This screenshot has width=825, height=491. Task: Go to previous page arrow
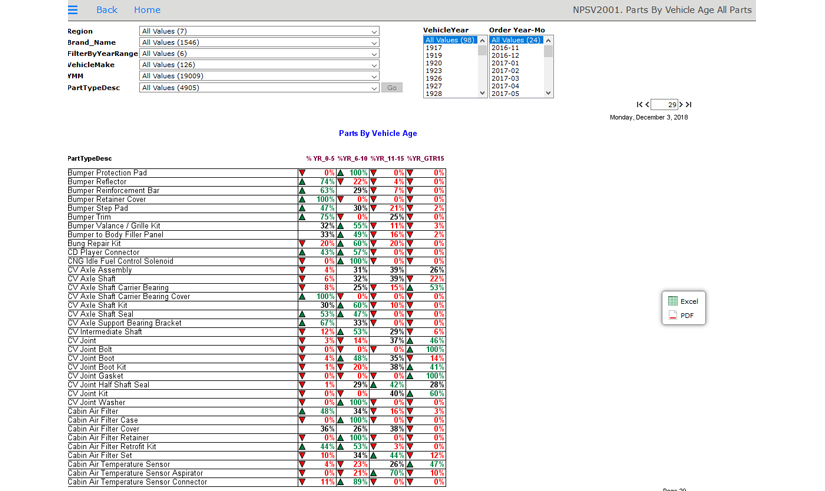647,105
